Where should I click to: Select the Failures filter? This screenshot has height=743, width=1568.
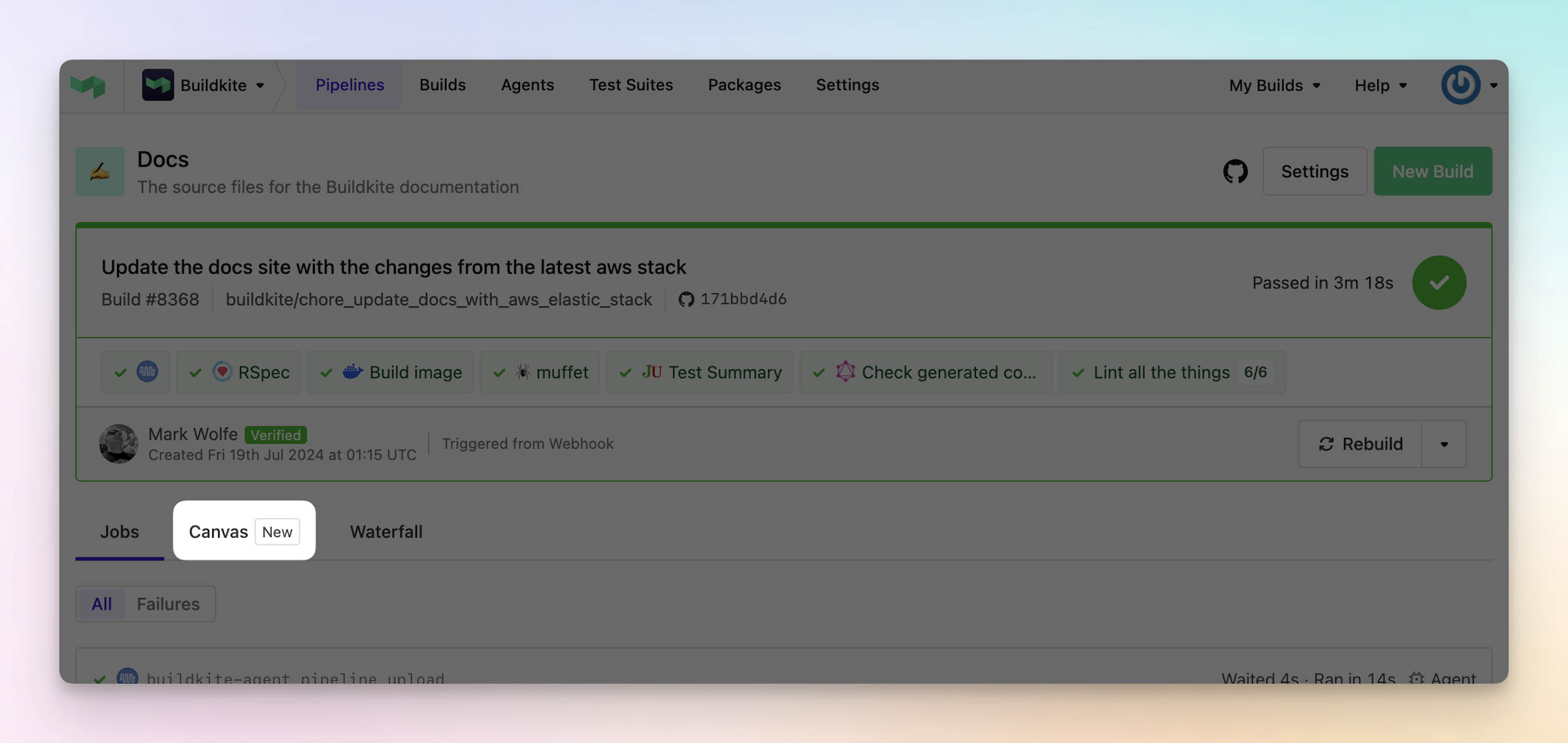[168, 603]
